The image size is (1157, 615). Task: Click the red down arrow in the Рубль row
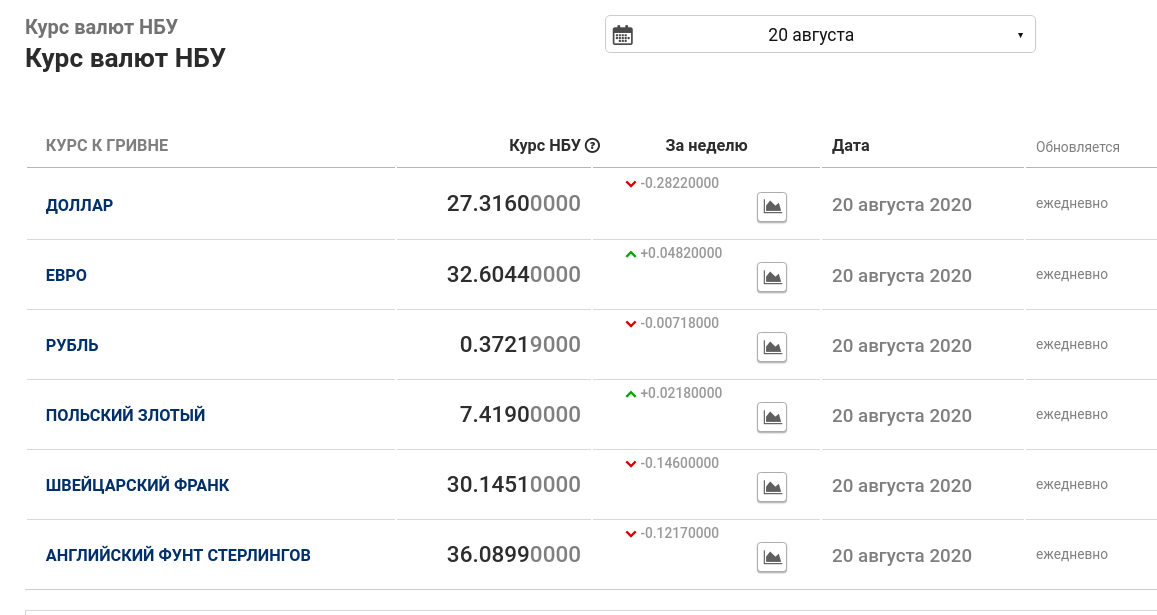pos(631,324)
